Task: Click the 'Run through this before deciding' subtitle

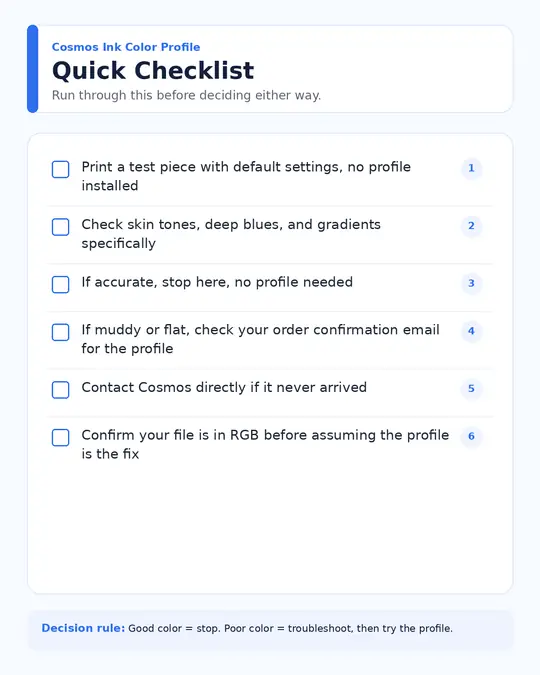Action: point(186,95)
